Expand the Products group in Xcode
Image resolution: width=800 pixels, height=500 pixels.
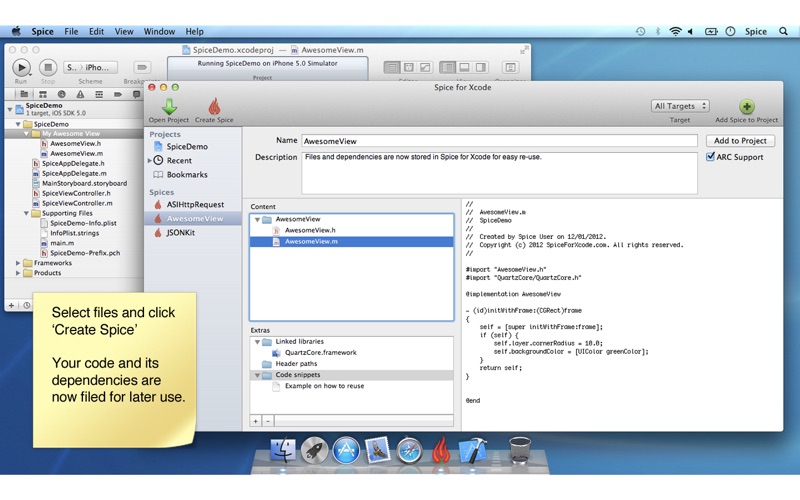click(x=18, y=273)
